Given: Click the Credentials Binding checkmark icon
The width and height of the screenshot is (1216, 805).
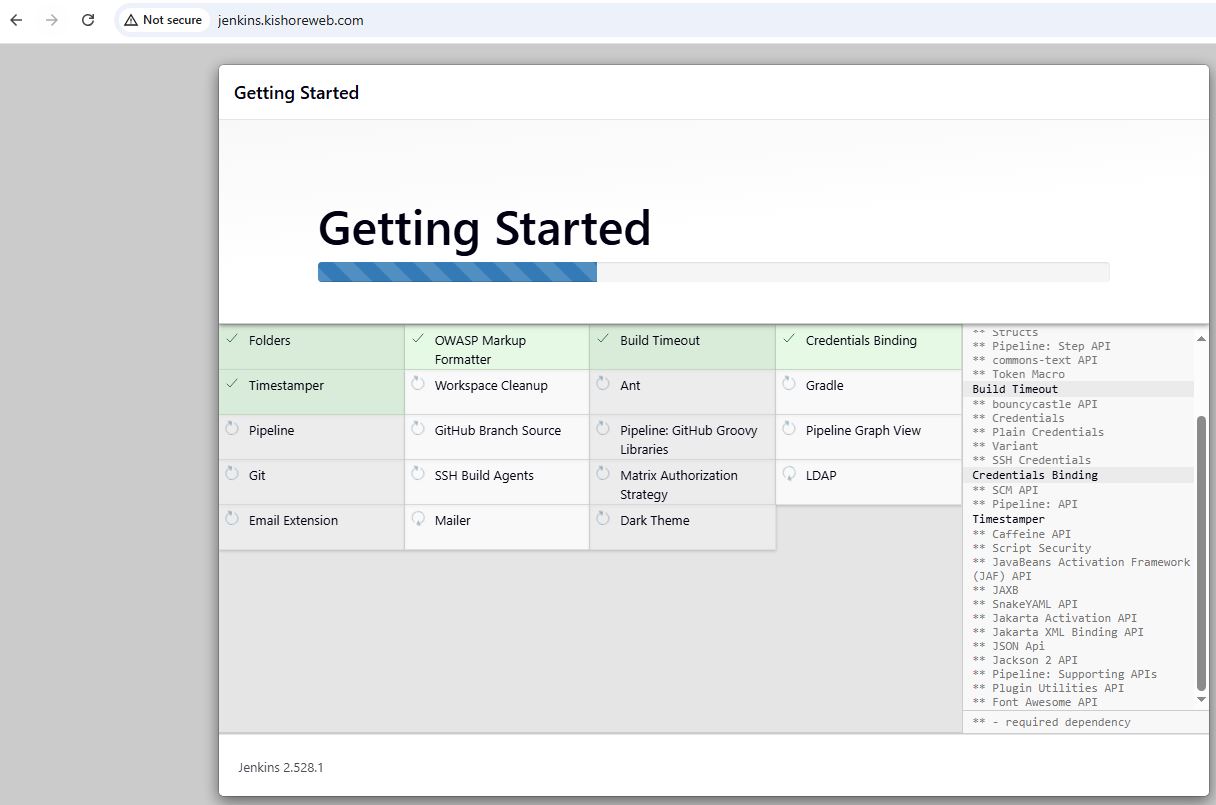Looking at the screenshot, I should click(x=789, y=339).
